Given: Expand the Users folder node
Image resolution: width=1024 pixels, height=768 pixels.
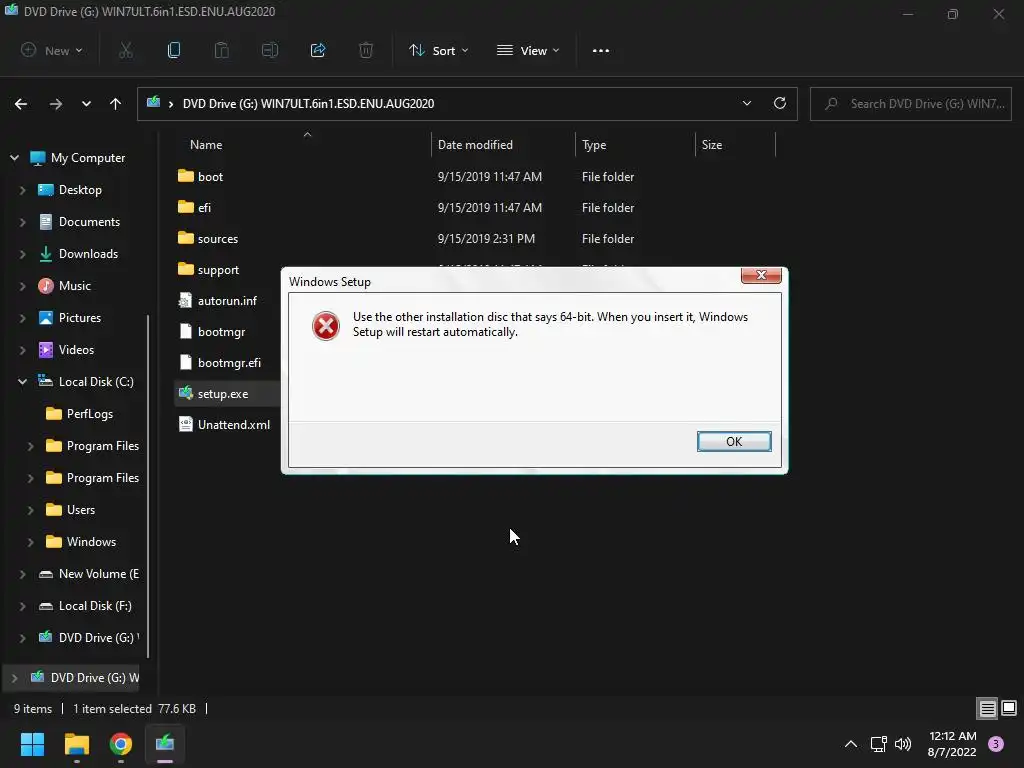Looking at the screenshot, I should 31,510.
